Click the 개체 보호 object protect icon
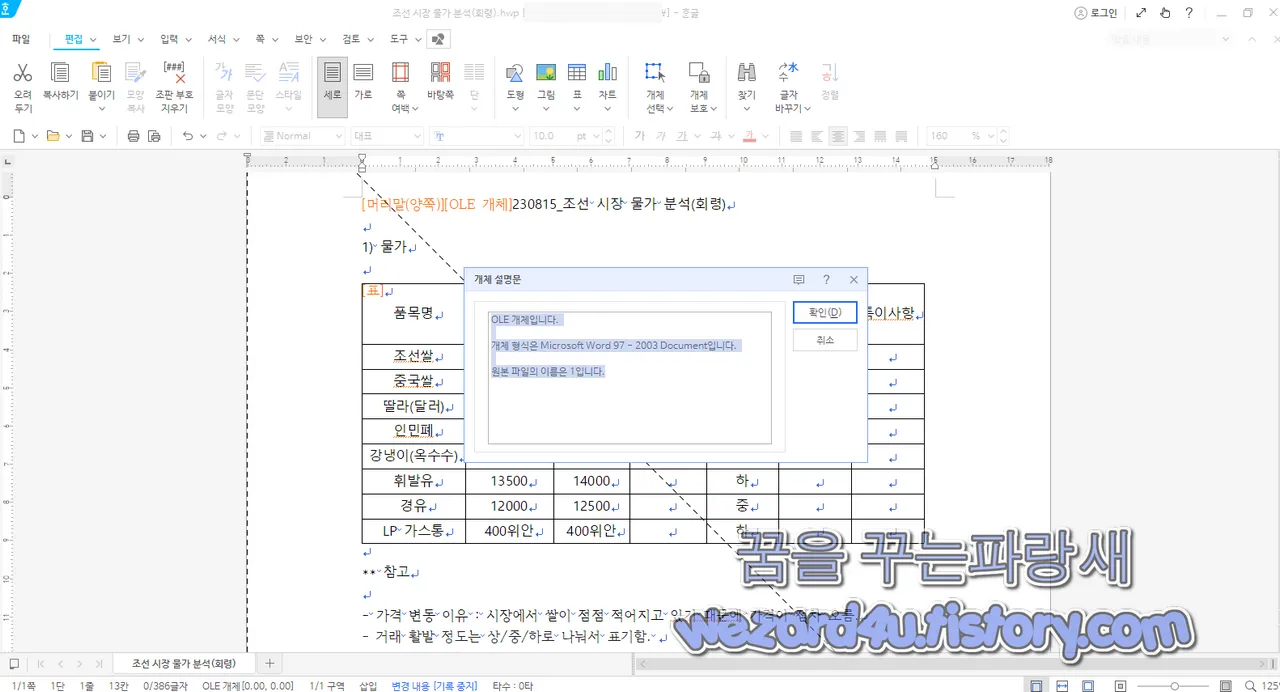This screenshot has width=1280, height=692. click(699, 73)
